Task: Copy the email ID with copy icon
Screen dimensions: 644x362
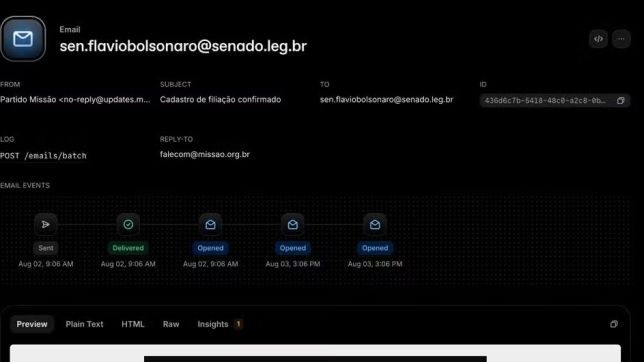Action: [621, 101]
